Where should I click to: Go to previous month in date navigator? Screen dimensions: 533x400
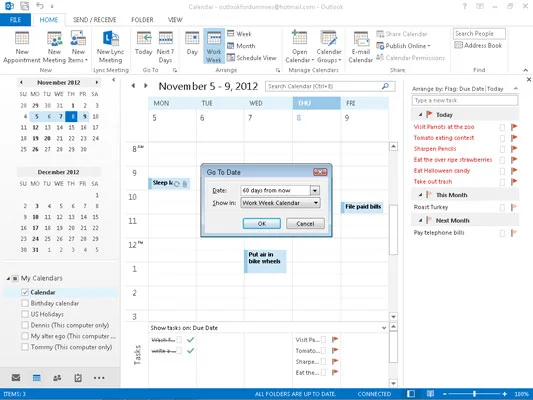click(21, 82)
